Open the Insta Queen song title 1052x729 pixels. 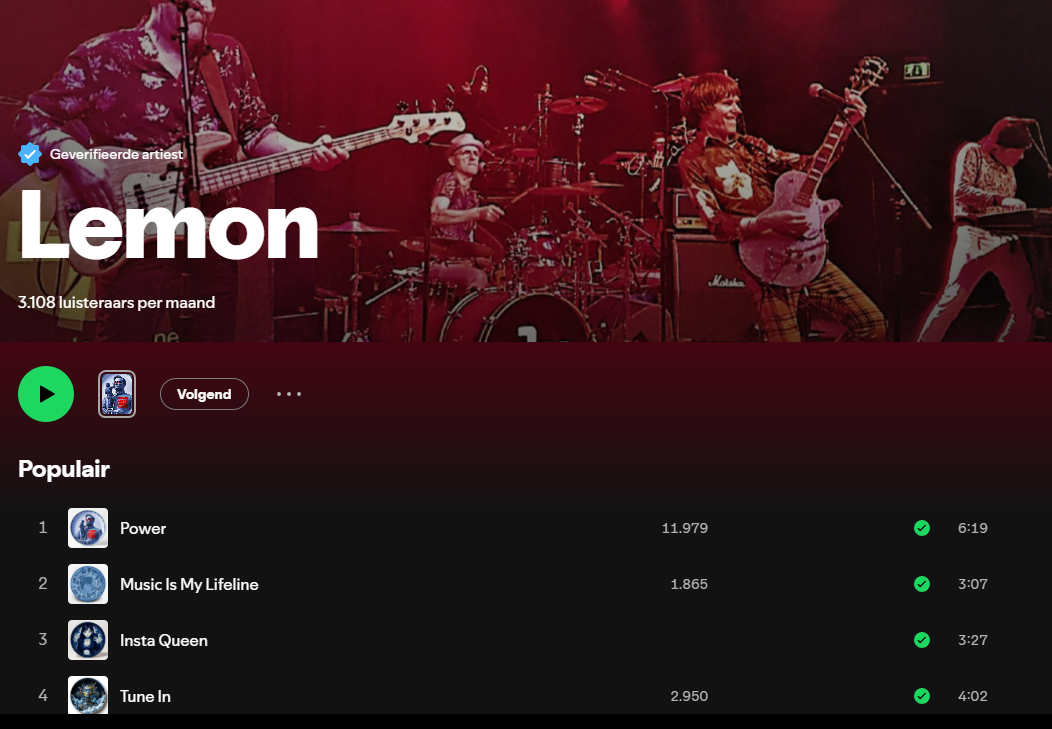[x=164, y=640]
